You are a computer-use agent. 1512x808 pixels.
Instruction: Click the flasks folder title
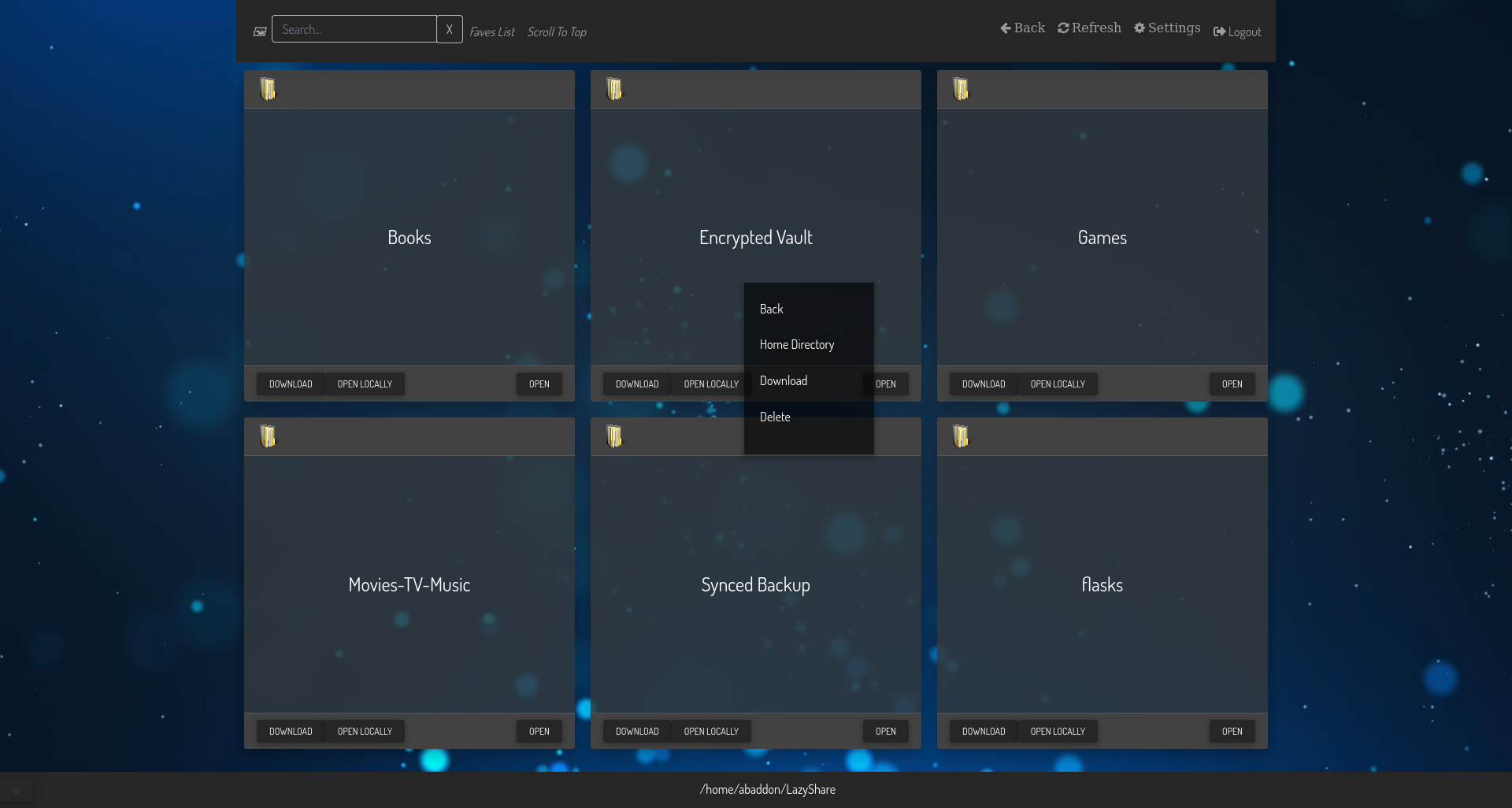coord(1102,585)
